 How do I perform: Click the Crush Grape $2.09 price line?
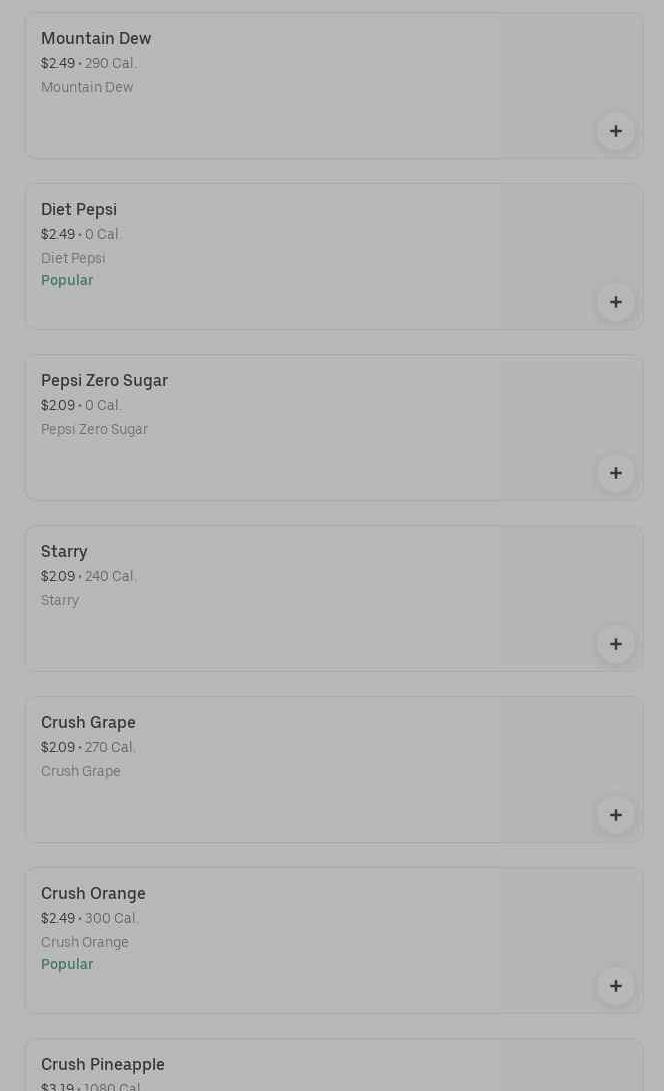click(x=88, y=748)
